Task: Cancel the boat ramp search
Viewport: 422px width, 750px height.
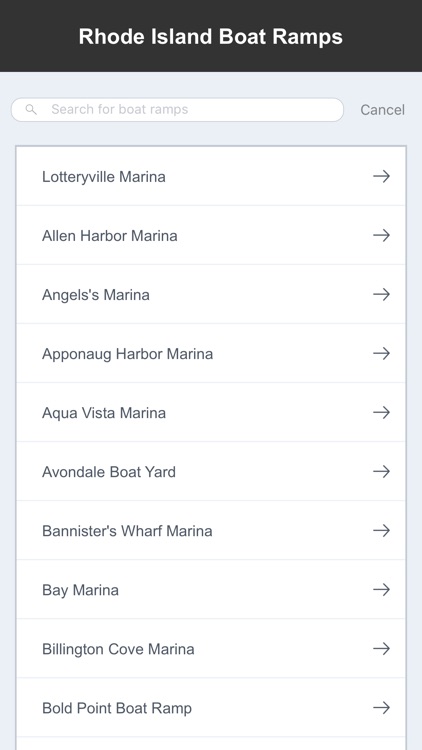Action: coord(382,110)
